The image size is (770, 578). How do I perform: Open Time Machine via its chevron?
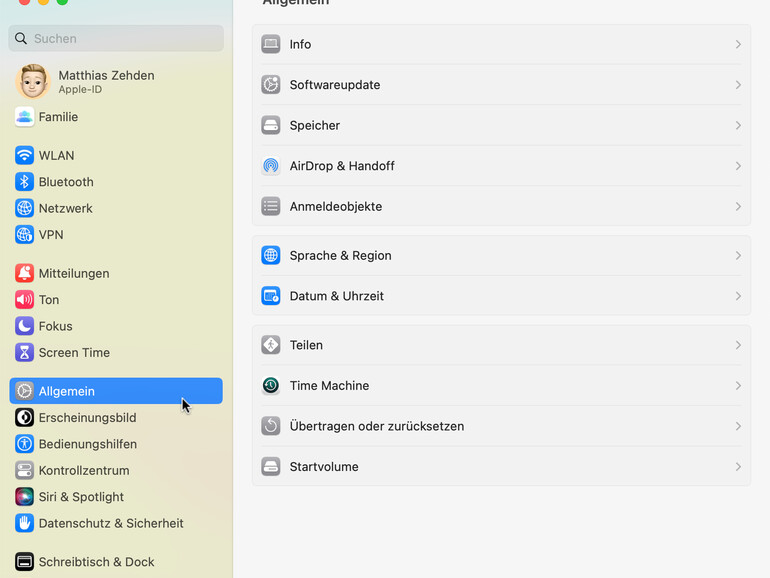(x=738, y=385)
